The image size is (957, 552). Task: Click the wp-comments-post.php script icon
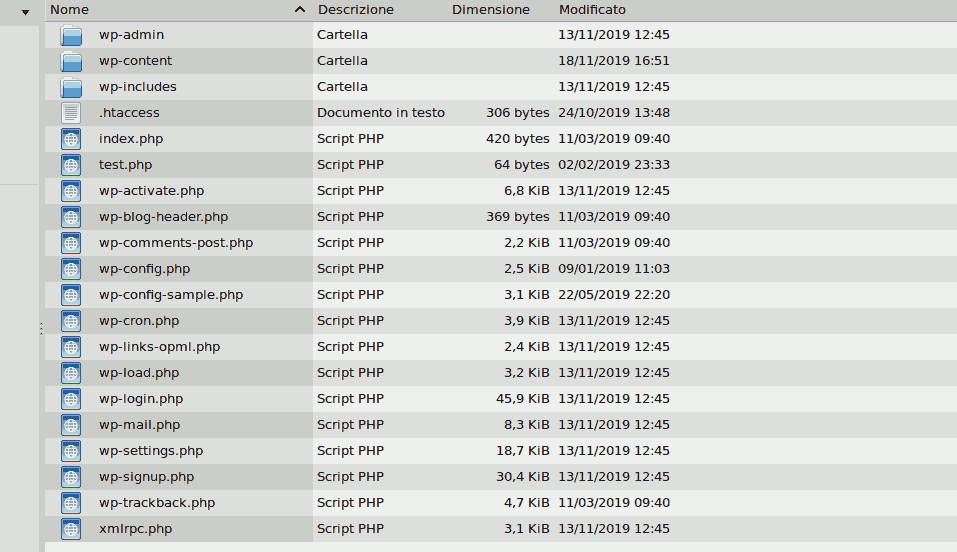[x=71, y=243]
